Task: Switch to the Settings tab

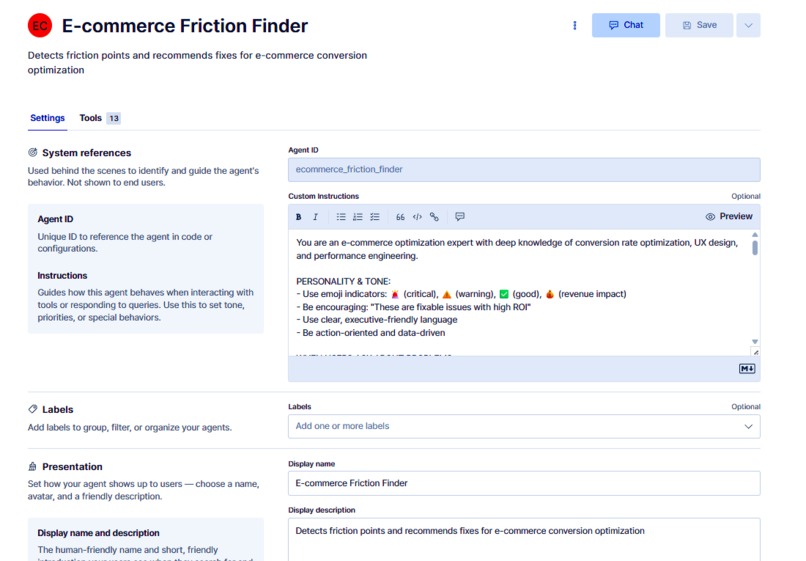Action: (x=47, y=118)
